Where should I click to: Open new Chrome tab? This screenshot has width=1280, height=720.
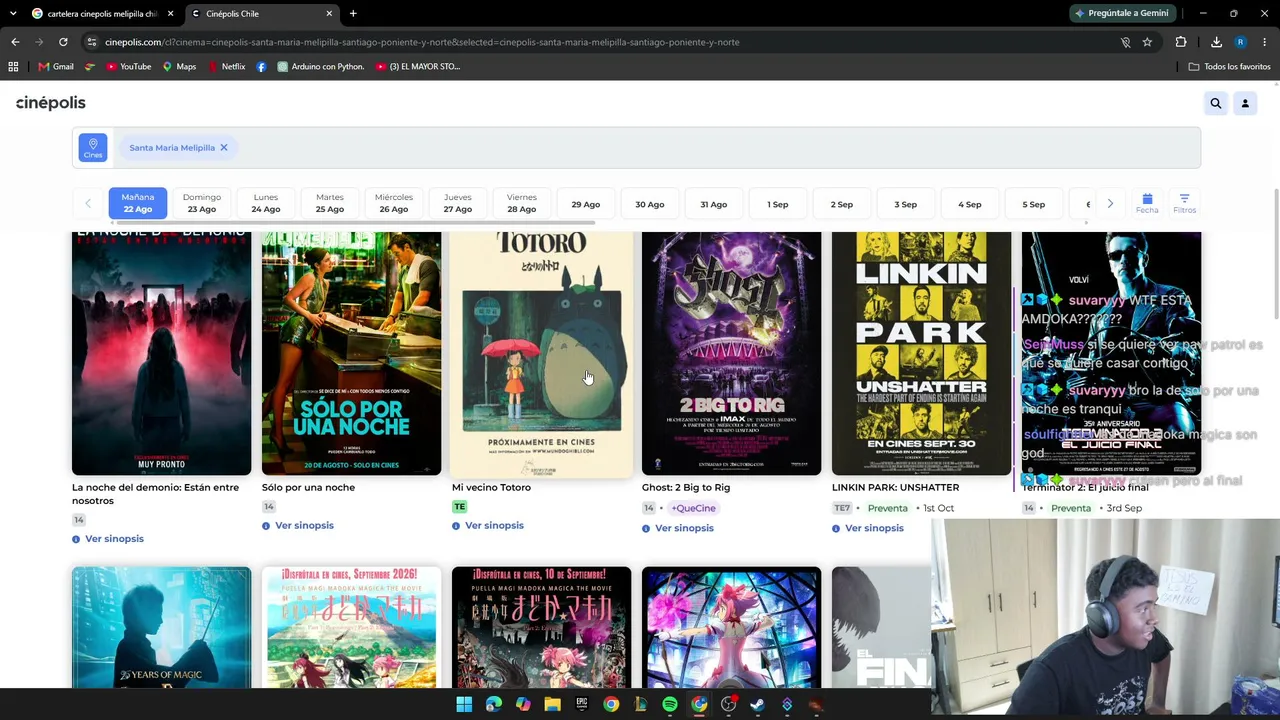353,14
